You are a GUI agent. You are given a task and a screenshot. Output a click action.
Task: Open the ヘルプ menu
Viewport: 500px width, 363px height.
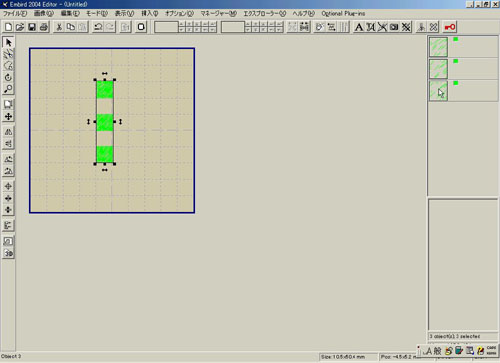pyautogui.click(x=303, y=13)
